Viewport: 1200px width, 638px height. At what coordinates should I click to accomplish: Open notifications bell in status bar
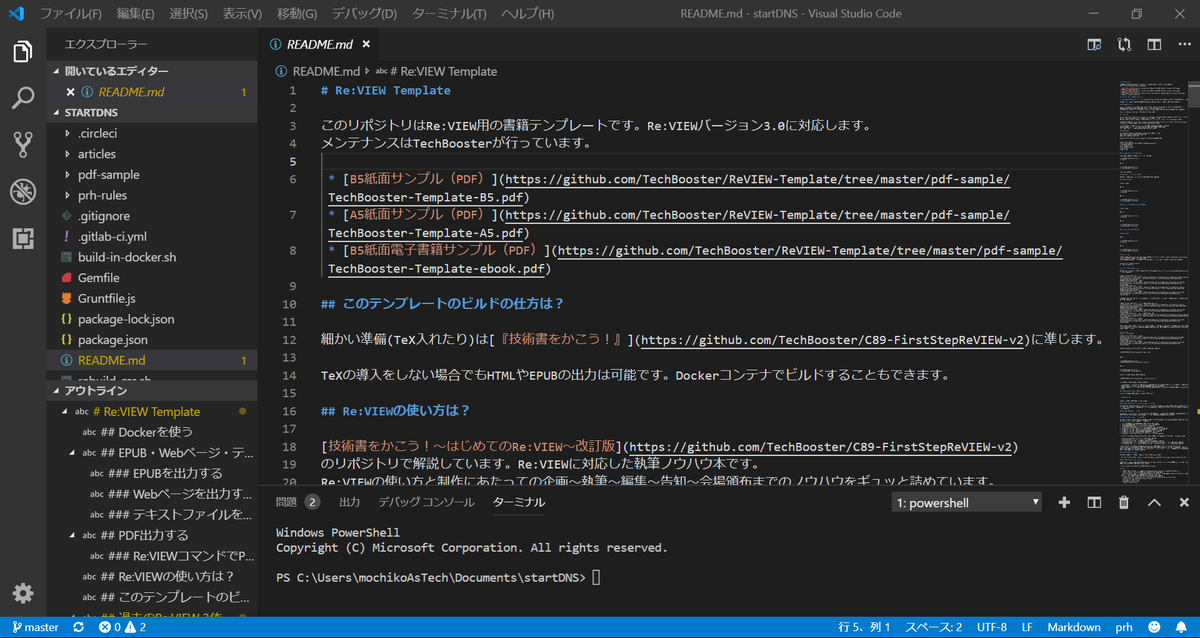pyautogui.click(x=1183, y=627)
